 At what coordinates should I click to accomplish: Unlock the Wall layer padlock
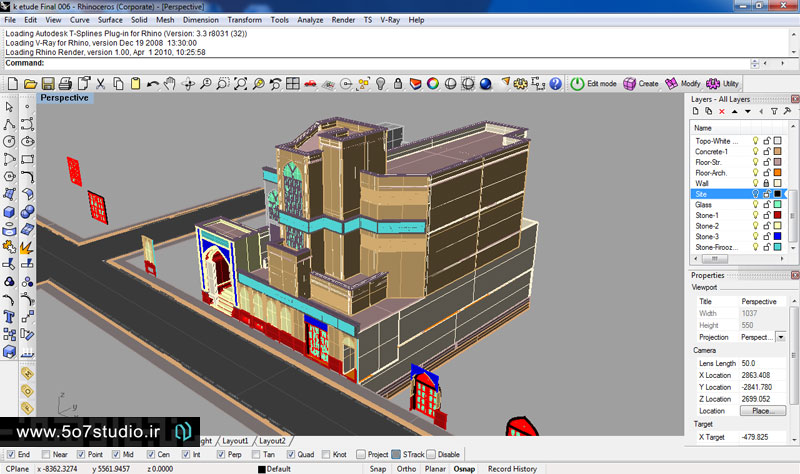coord(766,183)
